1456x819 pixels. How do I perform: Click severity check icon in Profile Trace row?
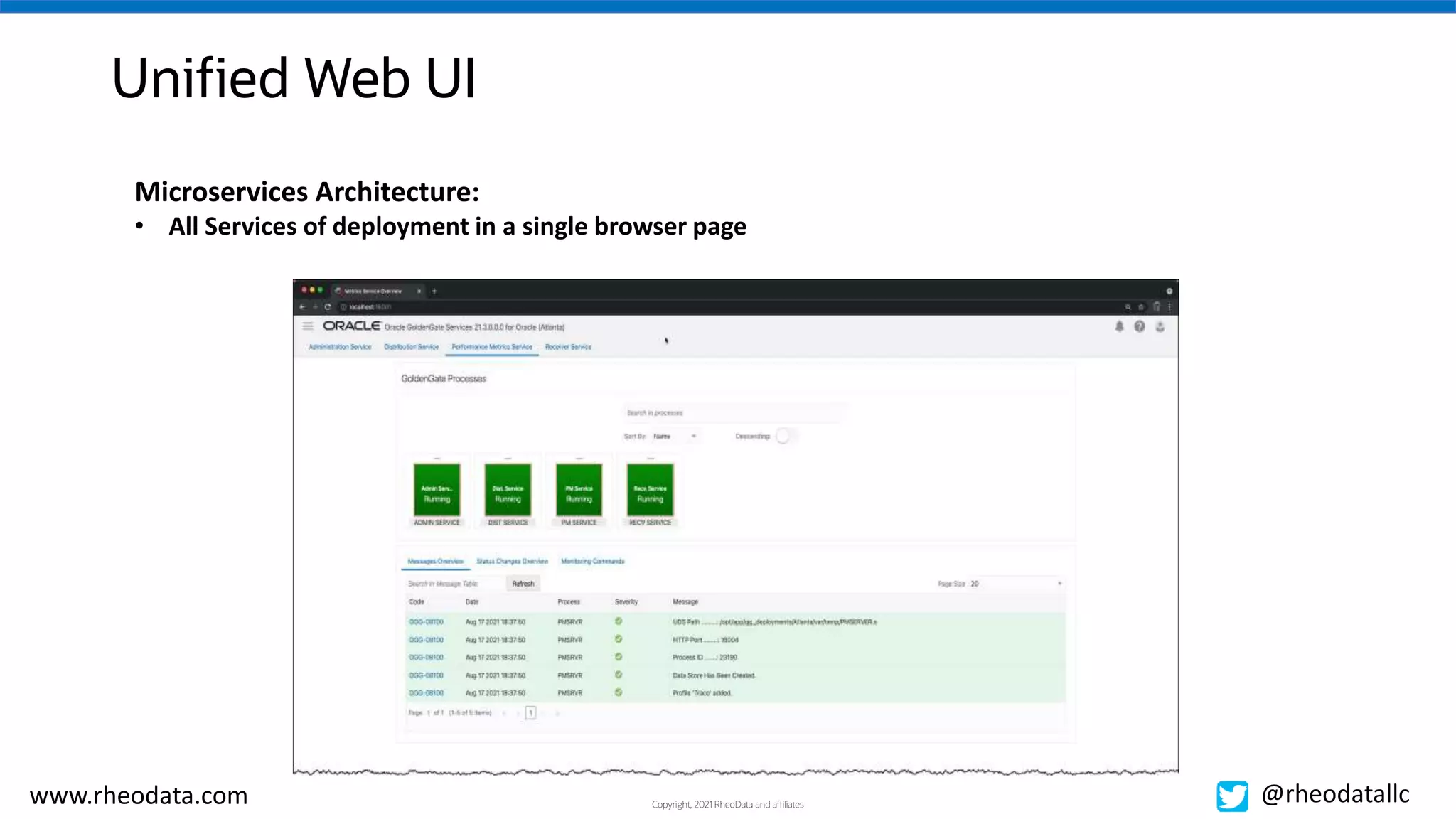619,692
